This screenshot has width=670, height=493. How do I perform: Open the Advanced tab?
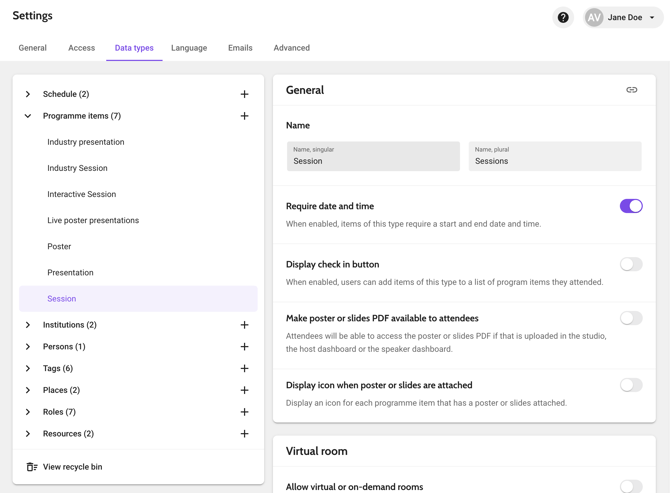(x=291, y=48)
